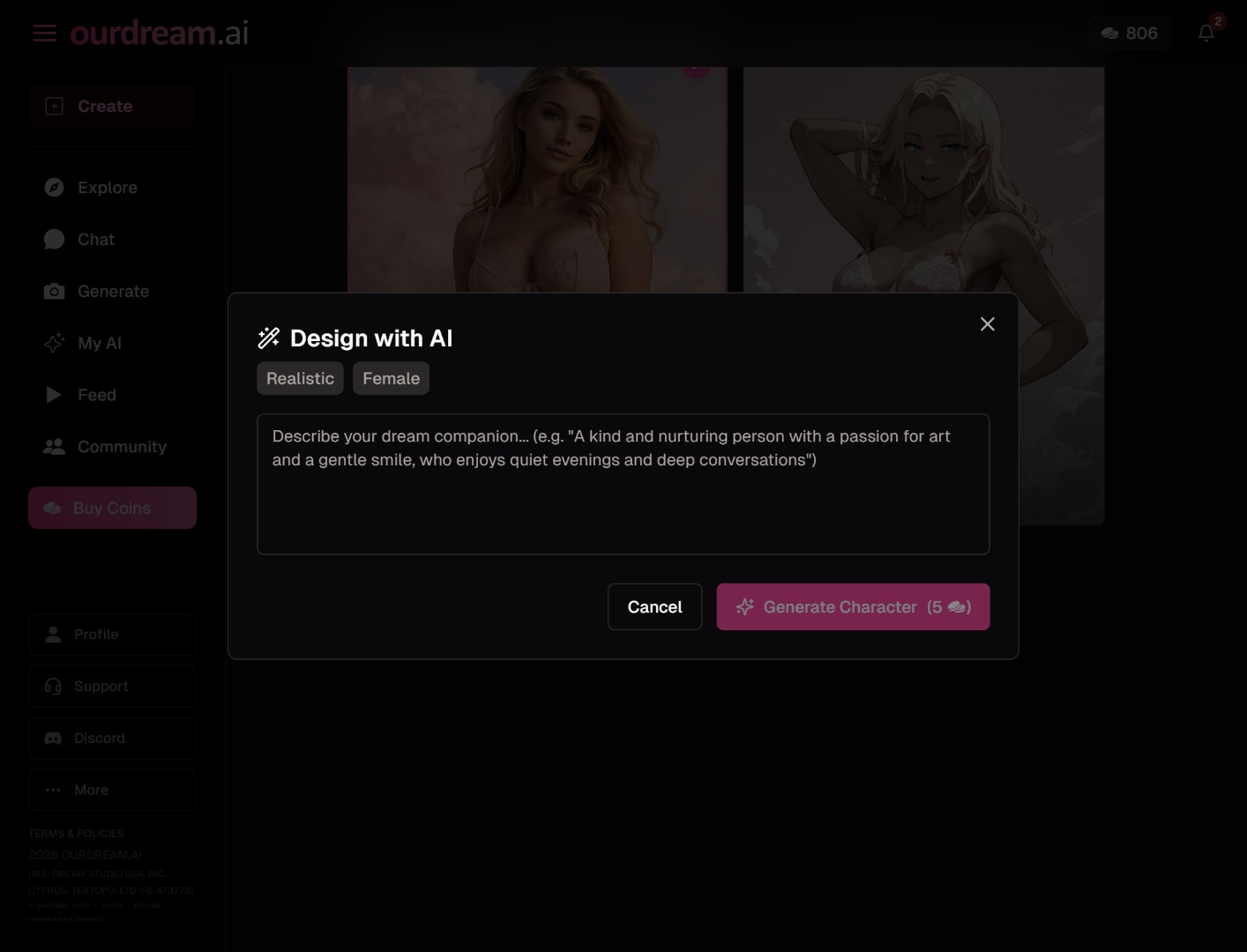This screenshot has height=952, width=1247.
Task: Open Terms & Policies link
Action: click(76, 833)
